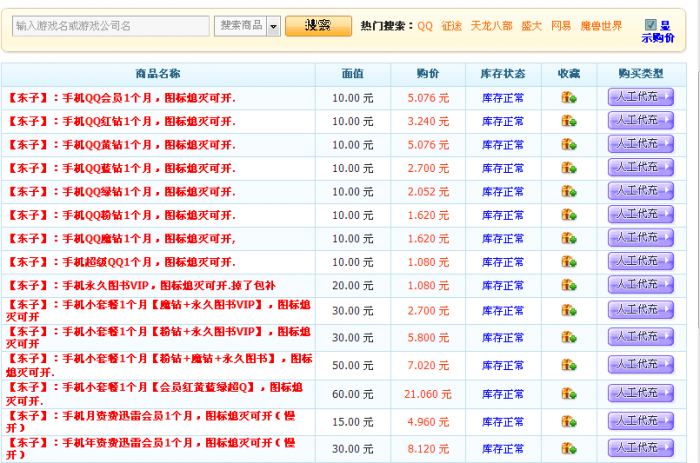
Task: Open product 【东子】手机QQ会员1个月
Action: (121, 98)
